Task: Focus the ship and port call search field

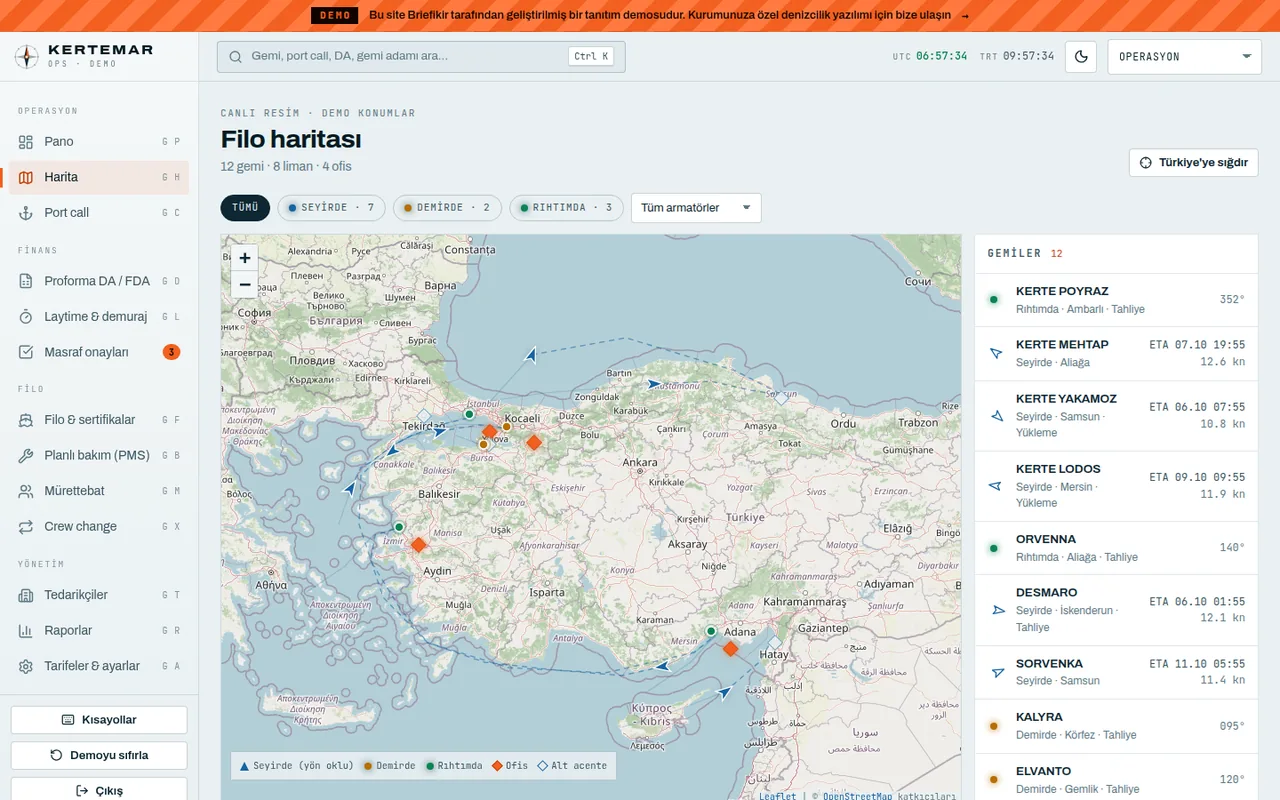Action: pyautogui.click(x=421, y=57)
